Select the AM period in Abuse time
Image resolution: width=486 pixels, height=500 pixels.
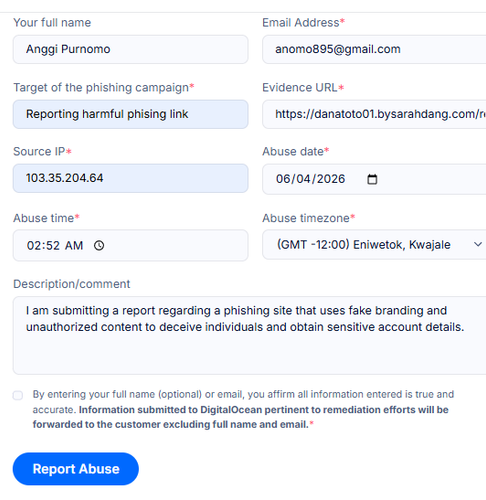pyautogui.click(x=74, y=246)
